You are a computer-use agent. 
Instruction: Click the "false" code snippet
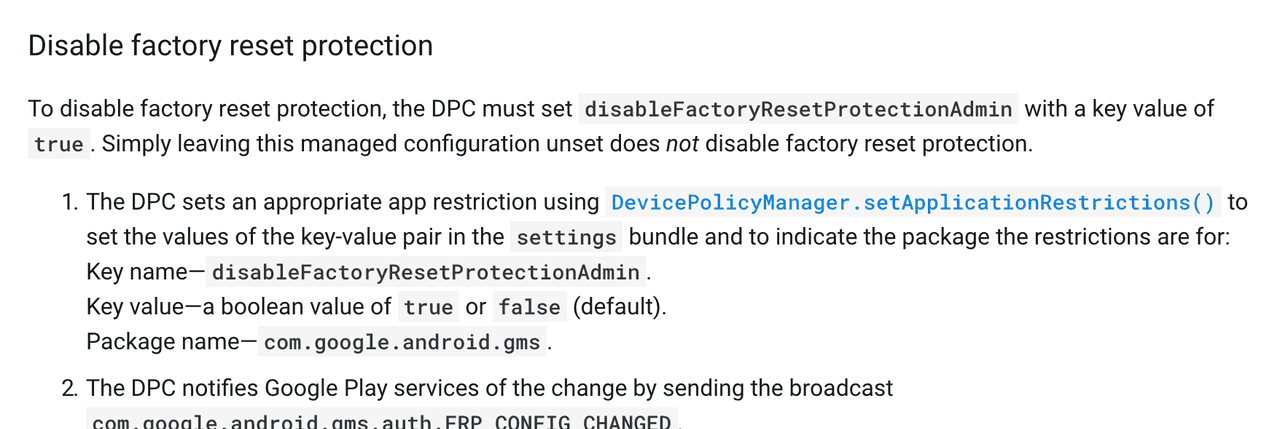pyautogui.click(x=529, y=308)
